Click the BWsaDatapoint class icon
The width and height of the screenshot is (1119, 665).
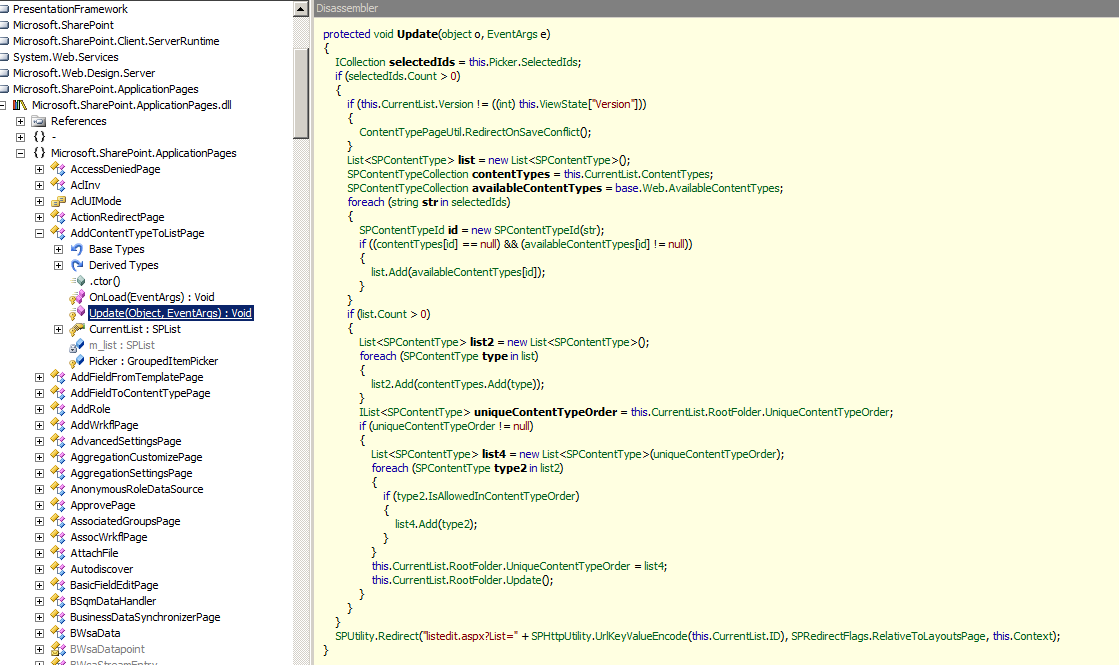tap(58, 649)
